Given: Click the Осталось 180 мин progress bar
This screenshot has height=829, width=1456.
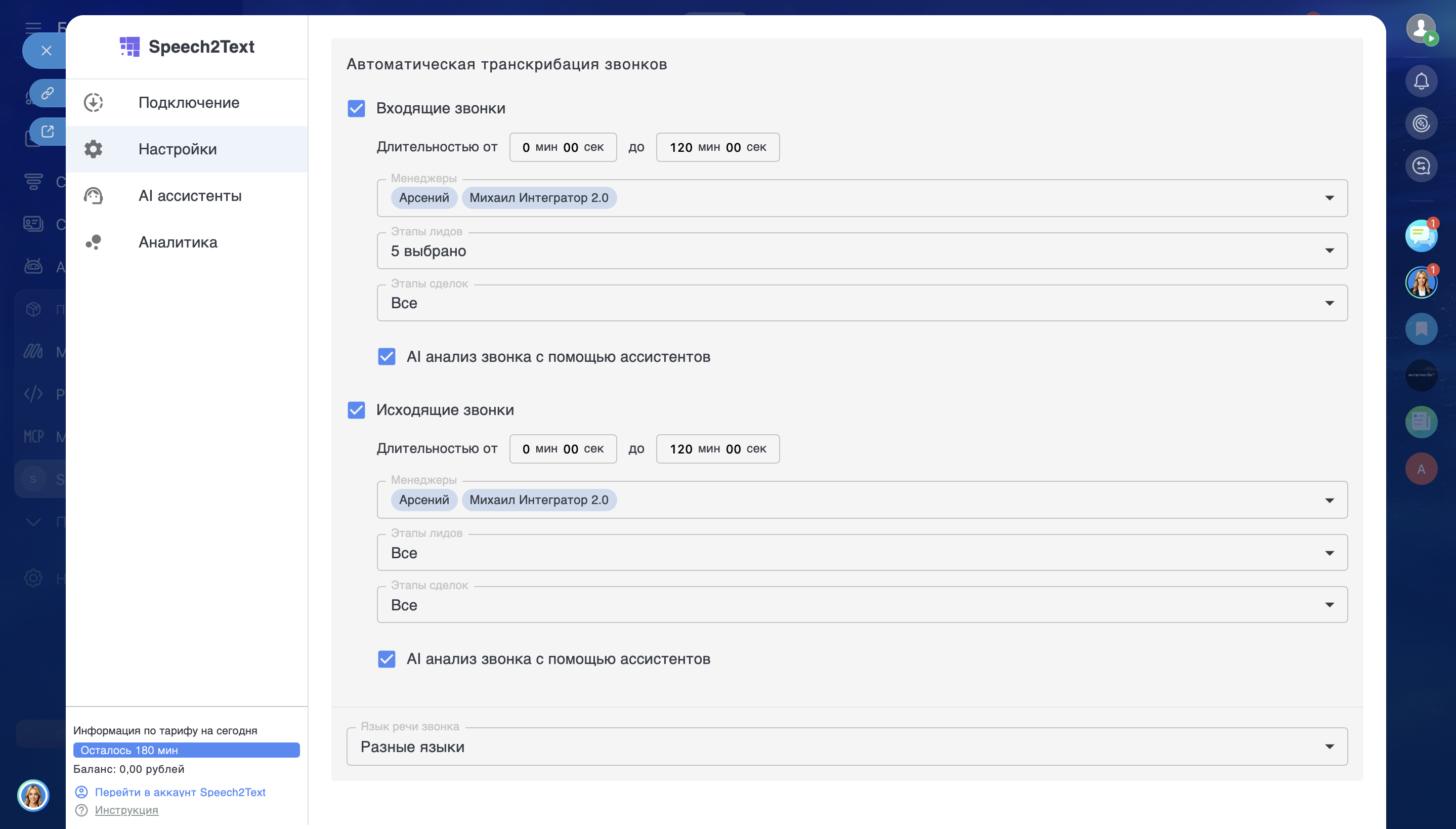Looking at the screenshot, I should click(x=186, y=750).
